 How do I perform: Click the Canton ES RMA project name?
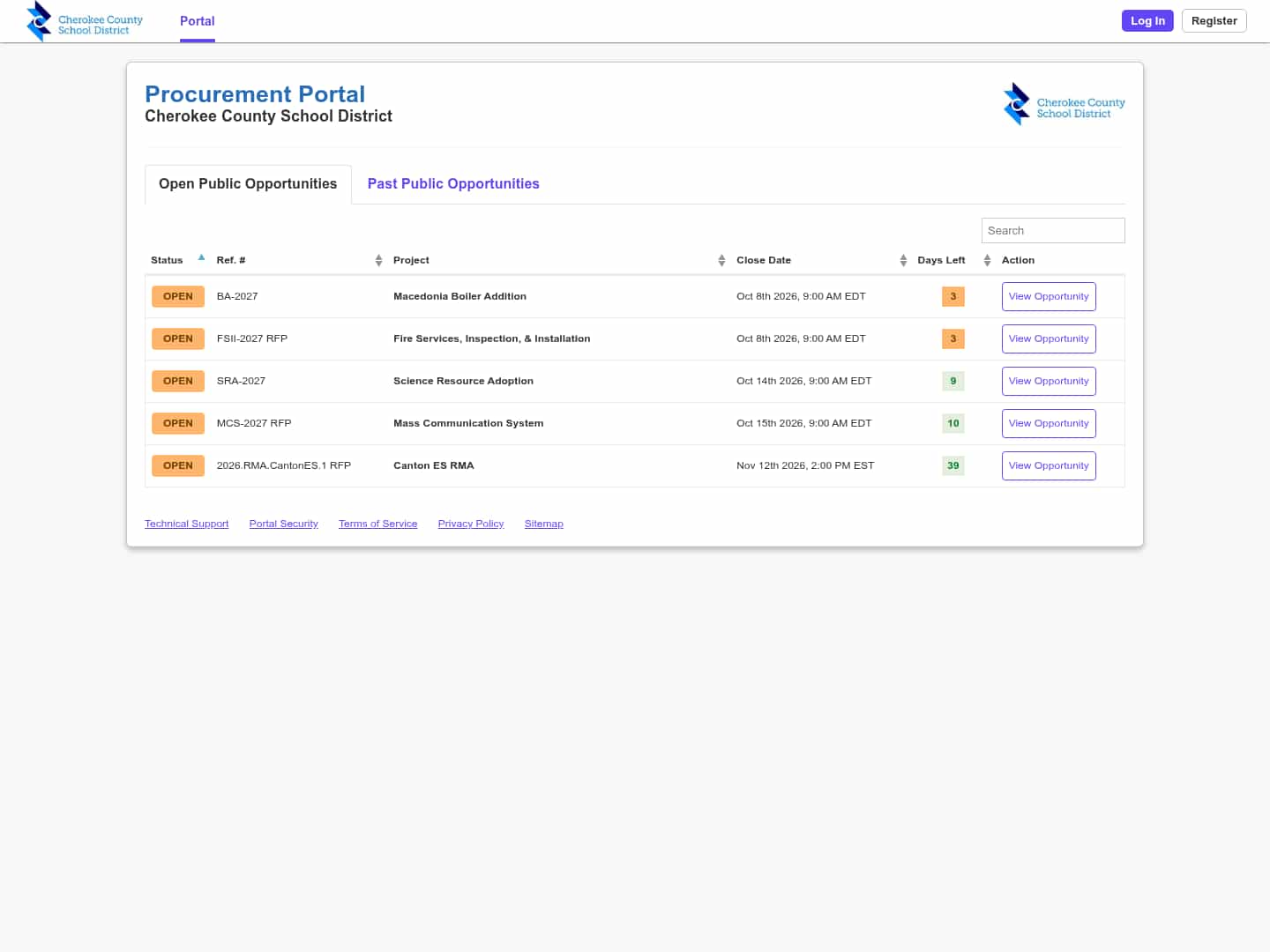[434, 465]
